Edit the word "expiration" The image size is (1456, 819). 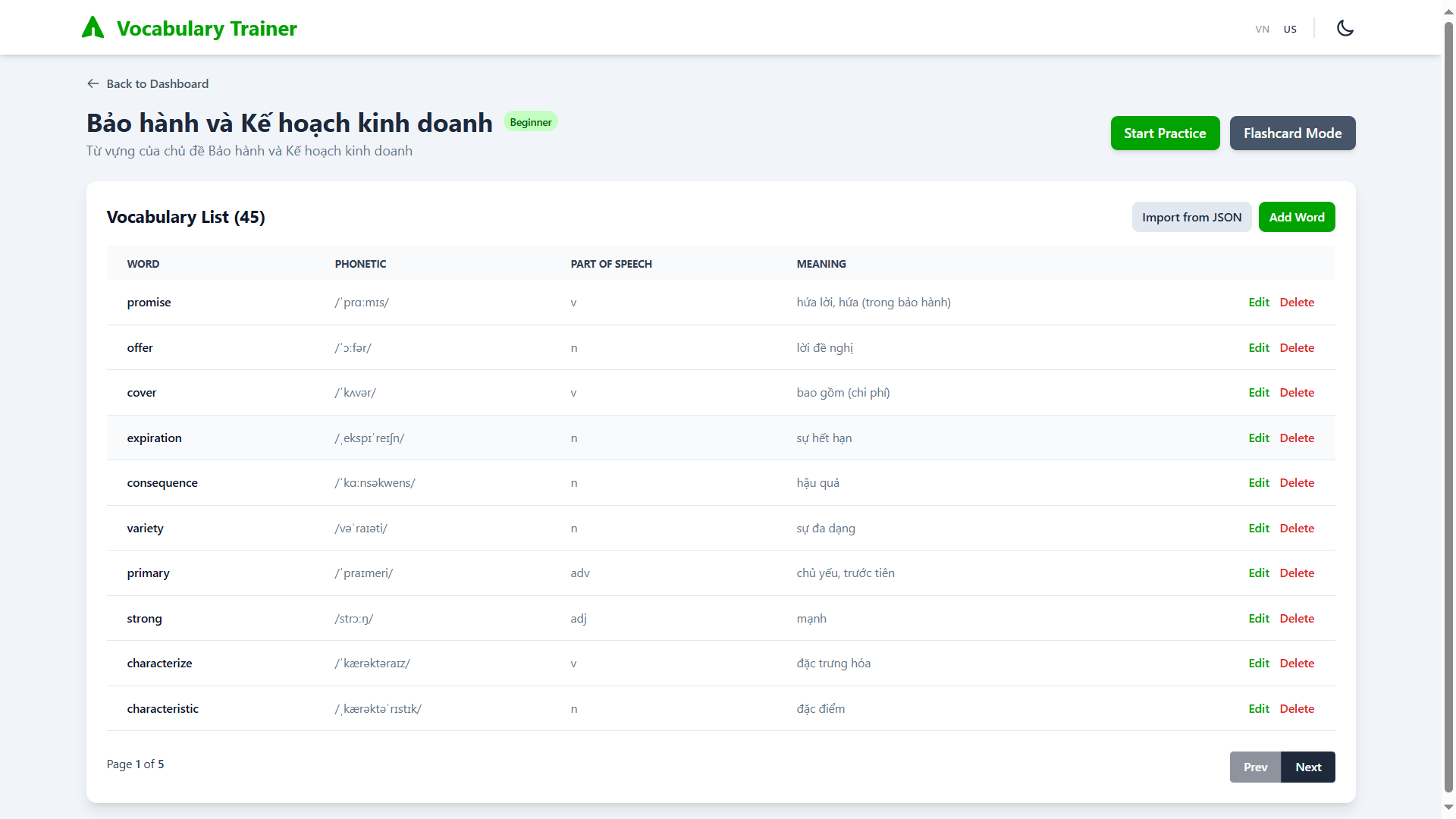[x=1258, y=438]
